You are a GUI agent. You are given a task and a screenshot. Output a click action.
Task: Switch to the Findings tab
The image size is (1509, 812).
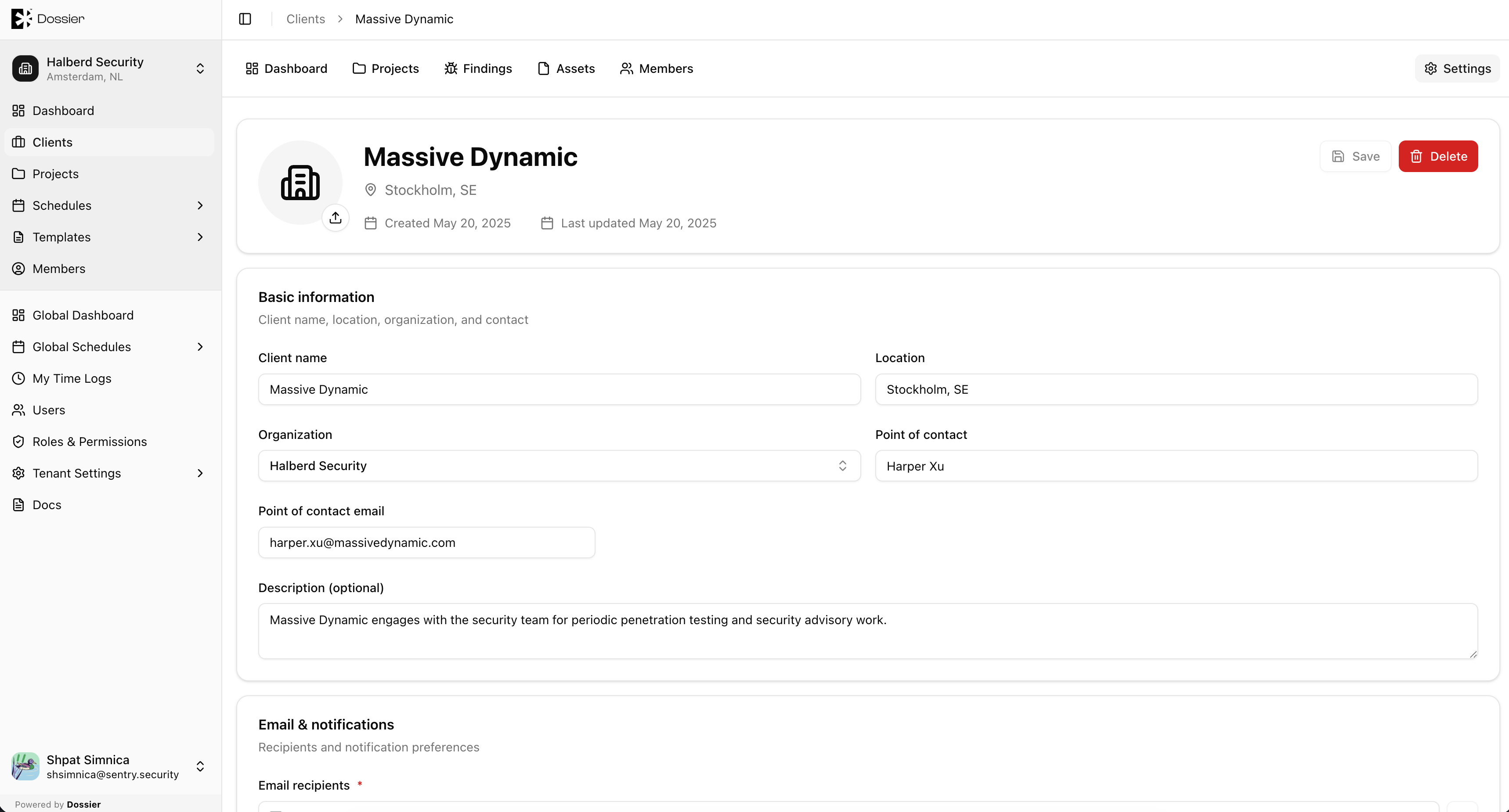point(478,68)
